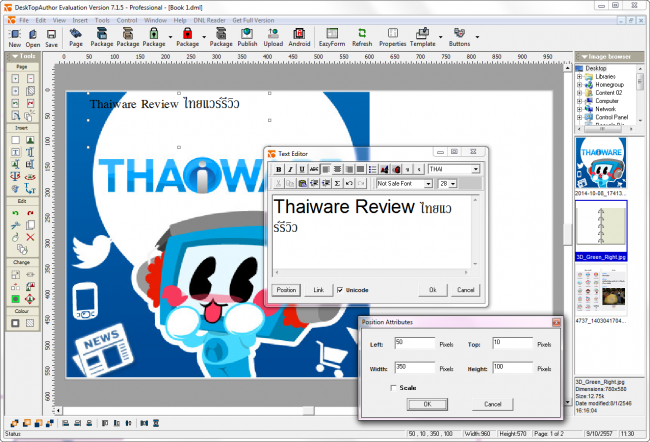The image size is (650, 442).
Task: Click the Open toolbar icon
Action: click(33, 38)
